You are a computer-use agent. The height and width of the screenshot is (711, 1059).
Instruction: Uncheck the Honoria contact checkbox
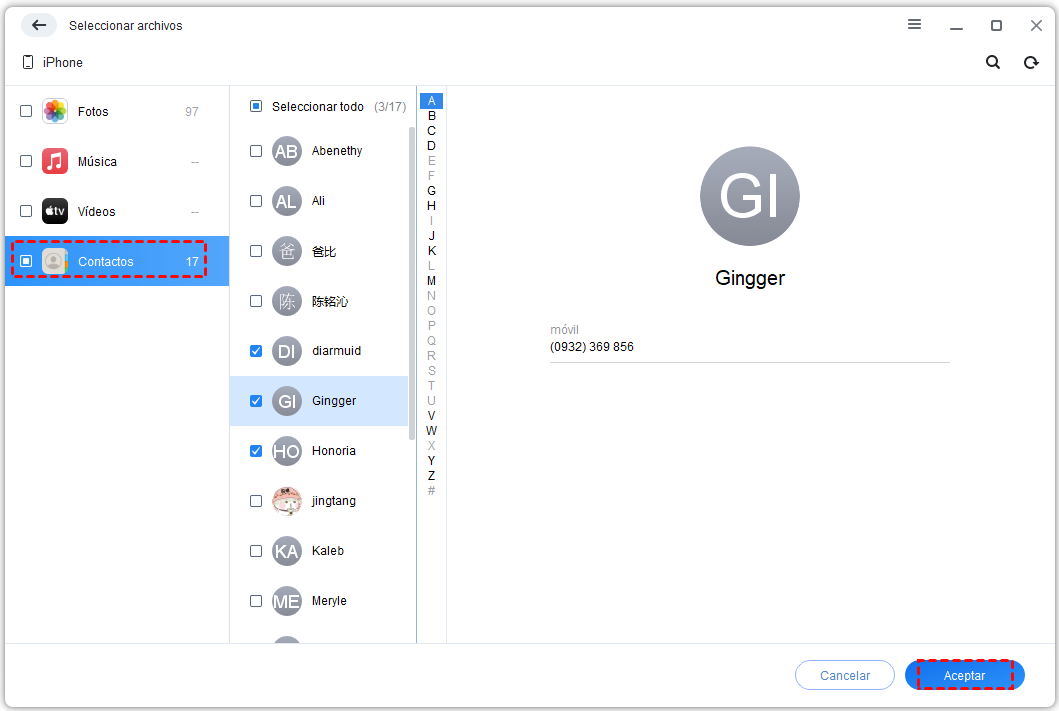256,451
